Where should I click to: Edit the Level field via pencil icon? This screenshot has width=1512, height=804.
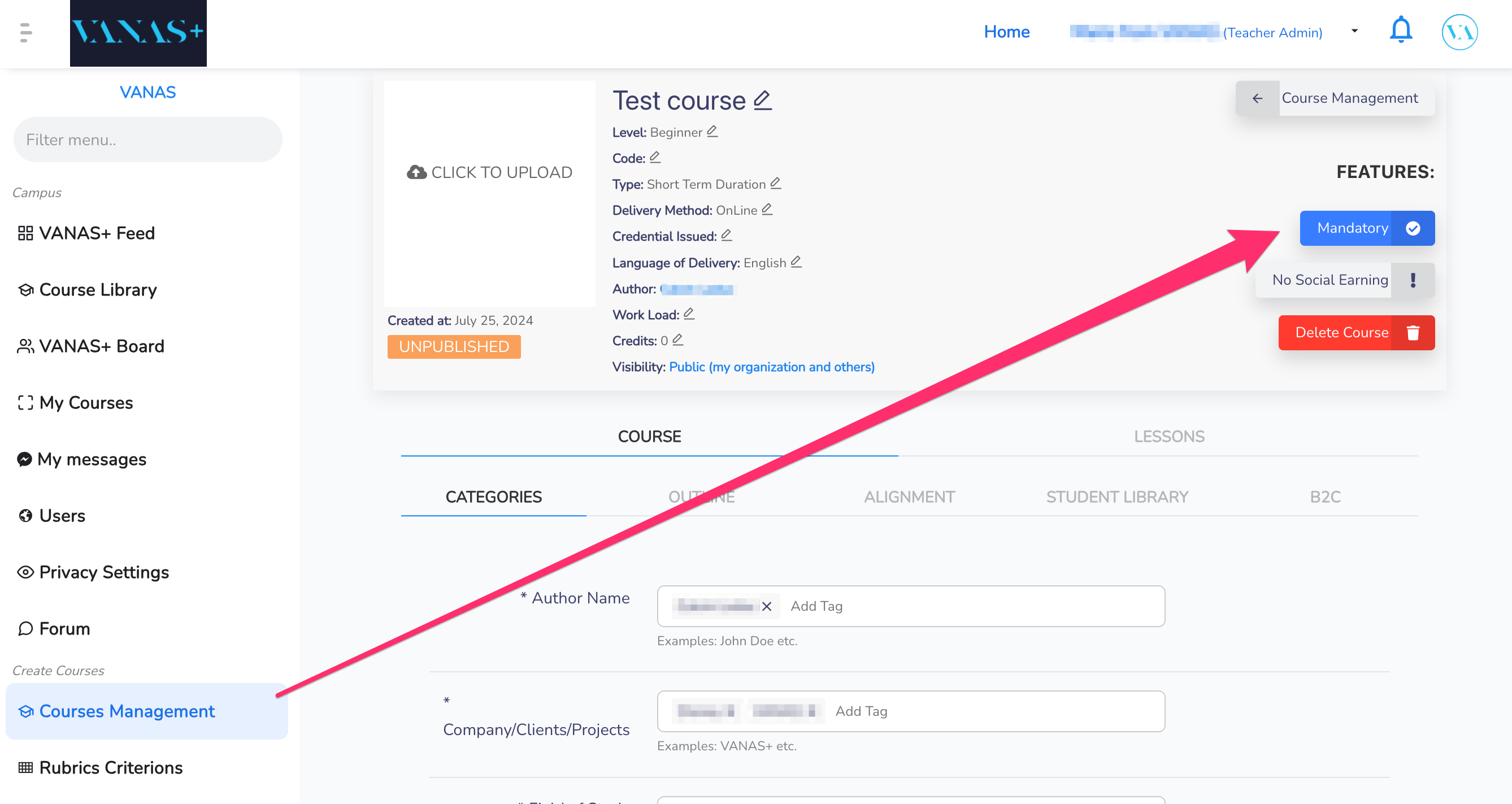tap(712, 131)
